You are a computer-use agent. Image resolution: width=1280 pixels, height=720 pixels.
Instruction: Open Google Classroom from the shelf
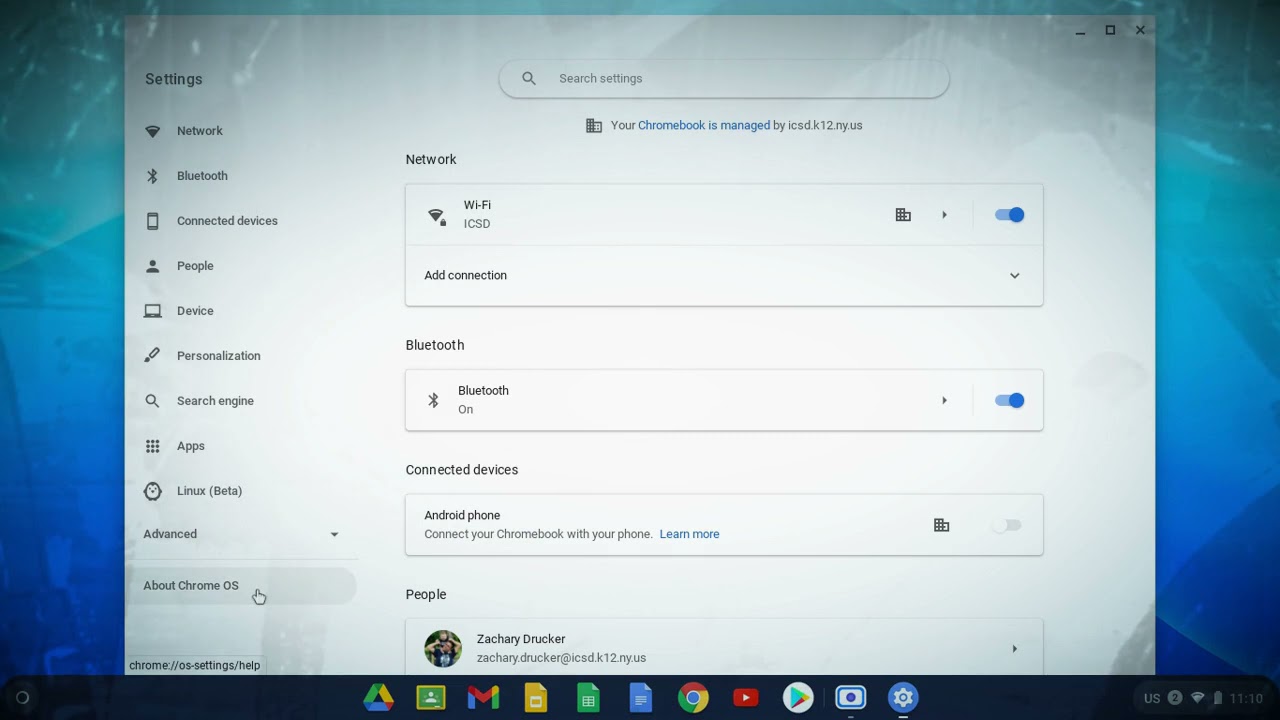coord(431,698)
